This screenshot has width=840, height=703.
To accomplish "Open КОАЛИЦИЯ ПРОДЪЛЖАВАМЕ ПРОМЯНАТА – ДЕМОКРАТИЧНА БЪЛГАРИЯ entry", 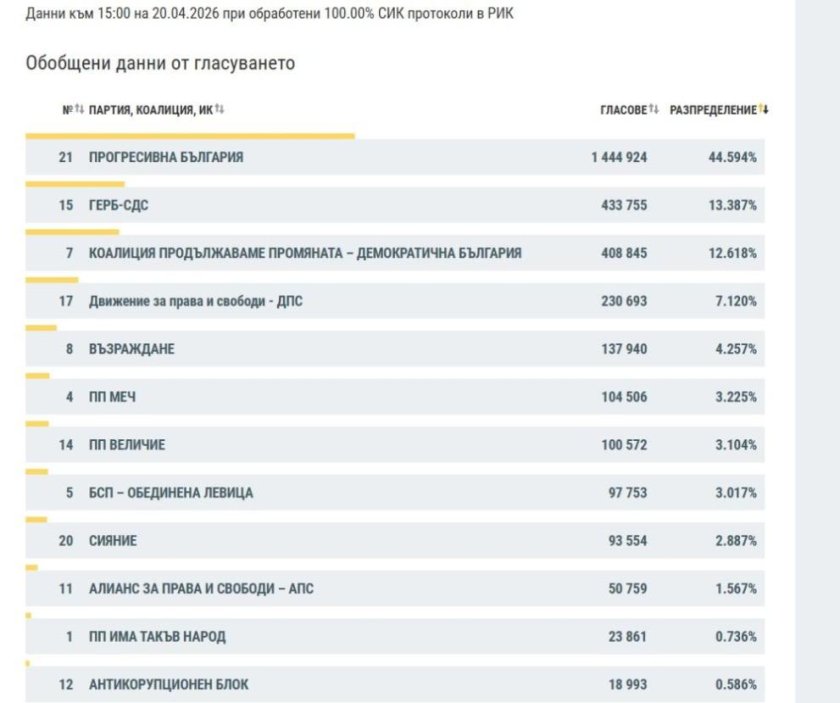I will click(305, 253).
